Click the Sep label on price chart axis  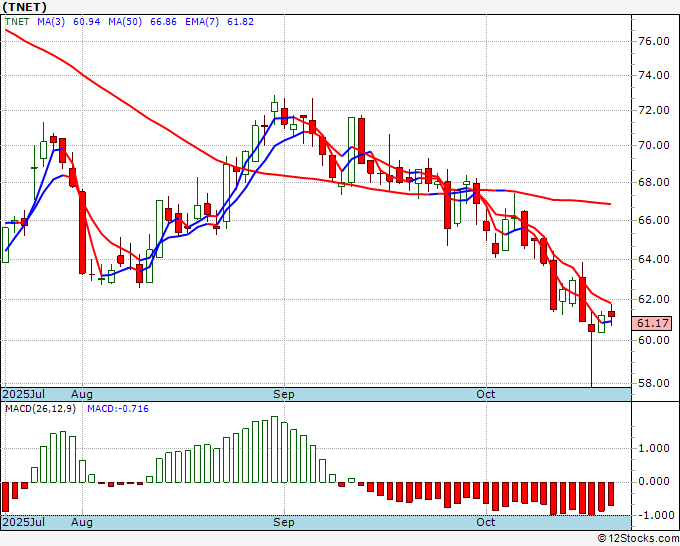tap(284, 394)
